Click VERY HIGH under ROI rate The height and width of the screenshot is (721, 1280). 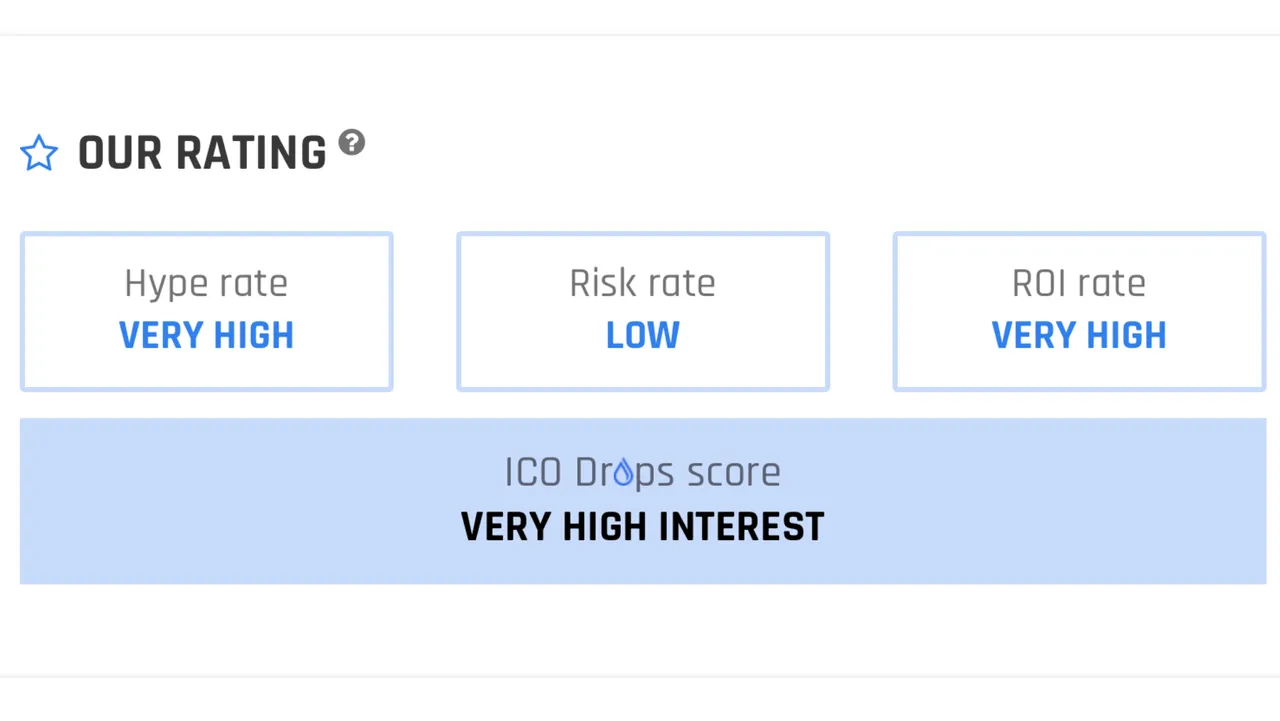pyautogui.click(x=1079, y=336)
